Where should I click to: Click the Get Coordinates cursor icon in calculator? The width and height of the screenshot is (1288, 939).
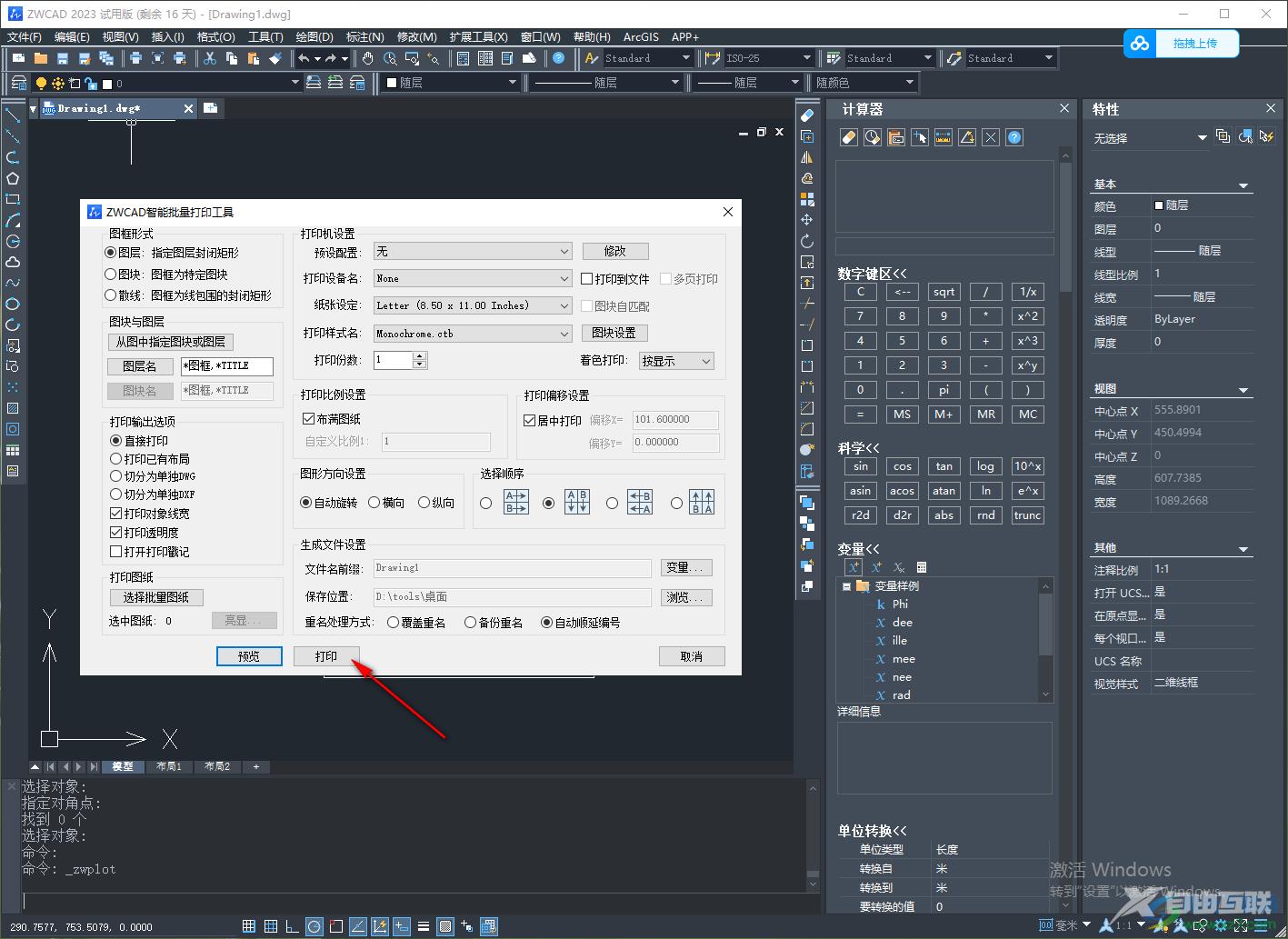(x=920, y=137)
